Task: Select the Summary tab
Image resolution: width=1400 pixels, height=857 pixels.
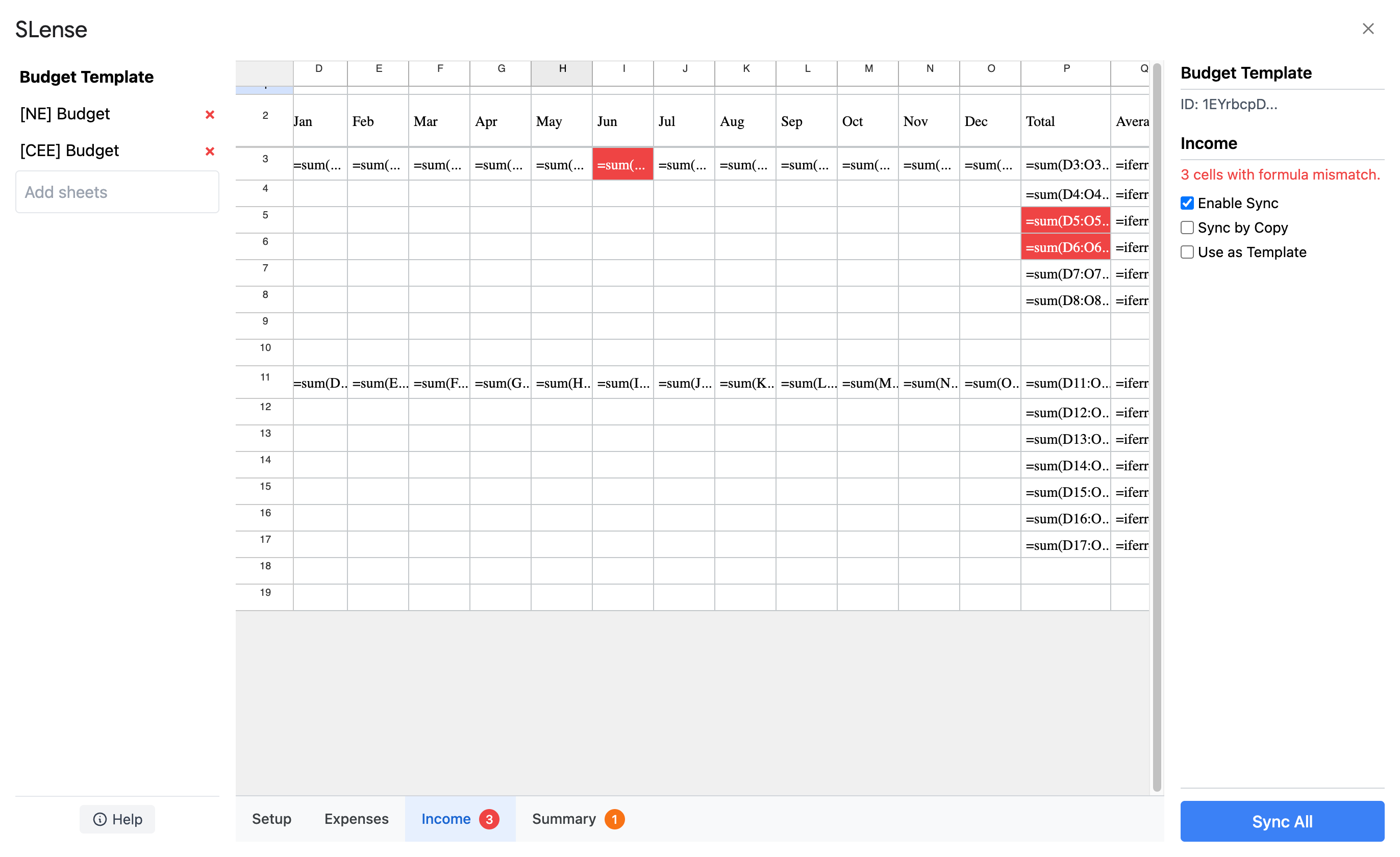Action: pyautogui.click(x=564, y=819)
